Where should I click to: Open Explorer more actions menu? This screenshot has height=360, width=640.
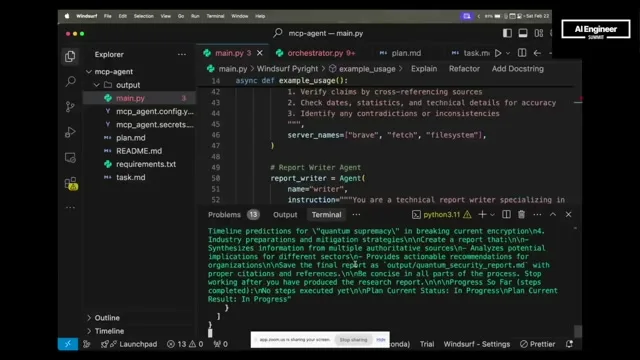click(182, 54)
